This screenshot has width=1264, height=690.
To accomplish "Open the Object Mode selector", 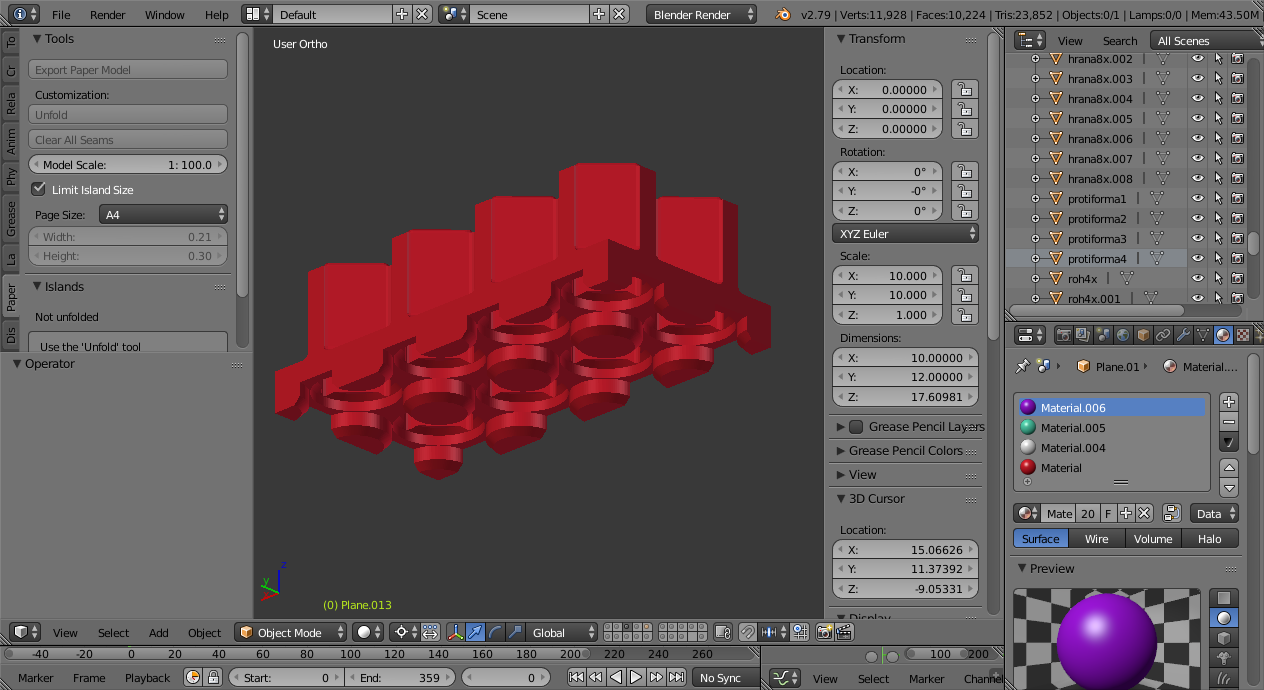I will pos(291,632).
